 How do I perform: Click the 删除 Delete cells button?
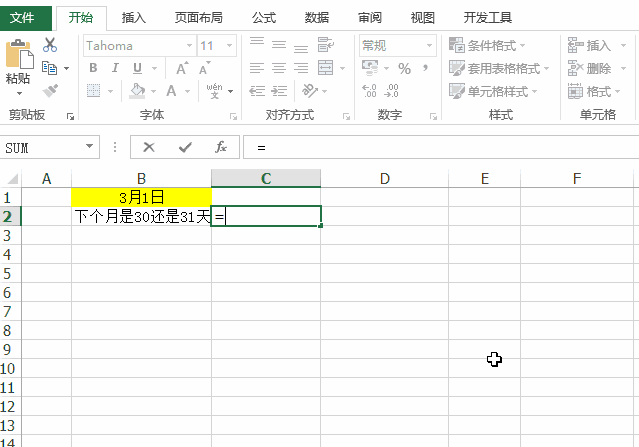[589, 68]
